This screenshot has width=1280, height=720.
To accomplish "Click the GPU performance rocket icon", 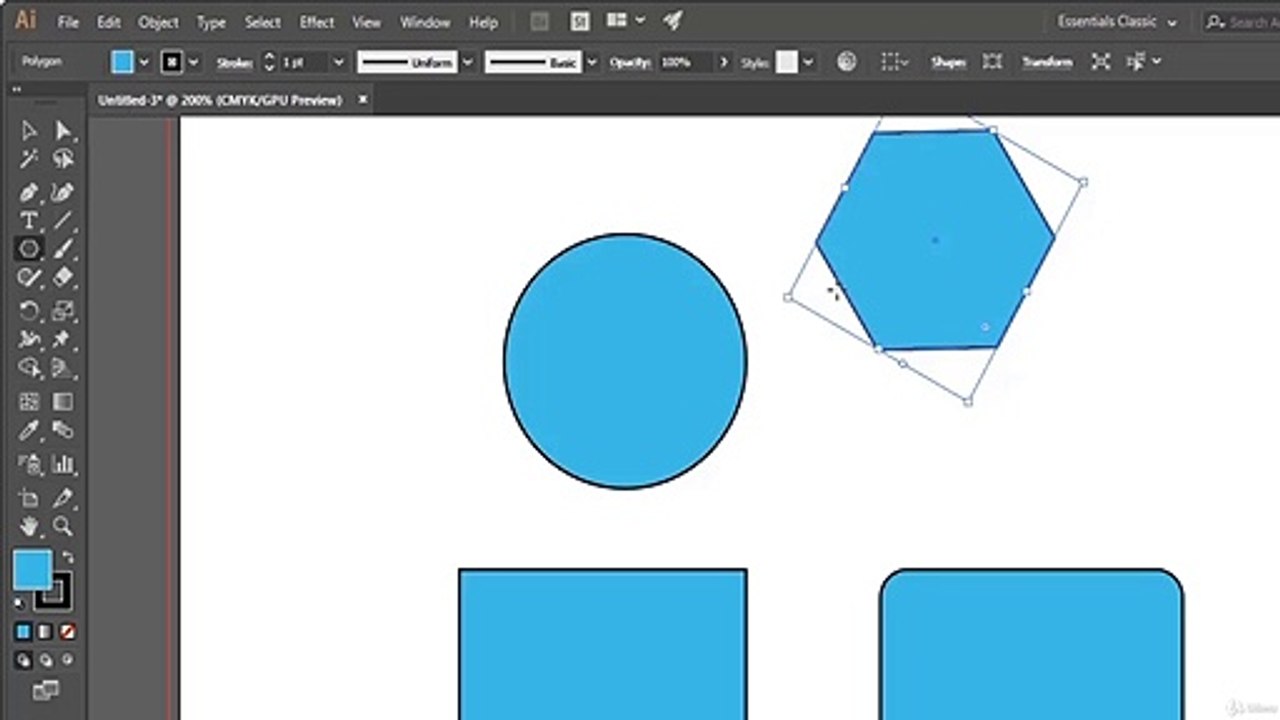I will coord(674,21).
